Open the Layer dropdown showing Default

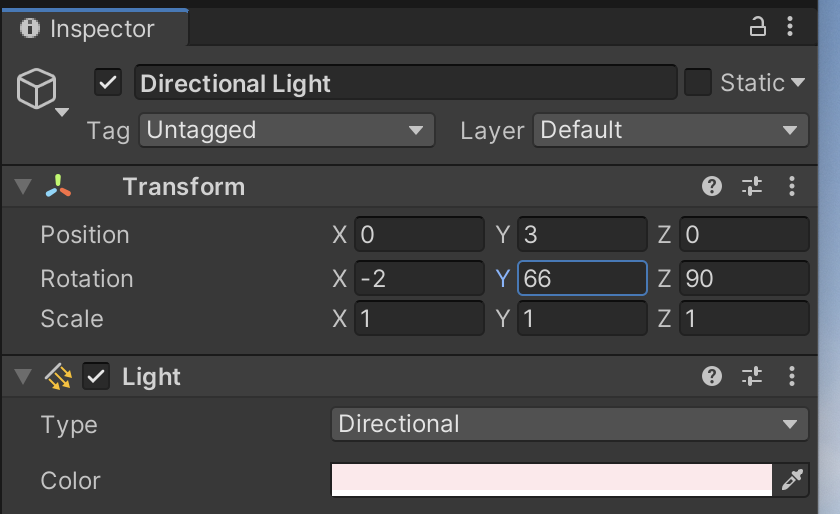click(x=670, y=130)
